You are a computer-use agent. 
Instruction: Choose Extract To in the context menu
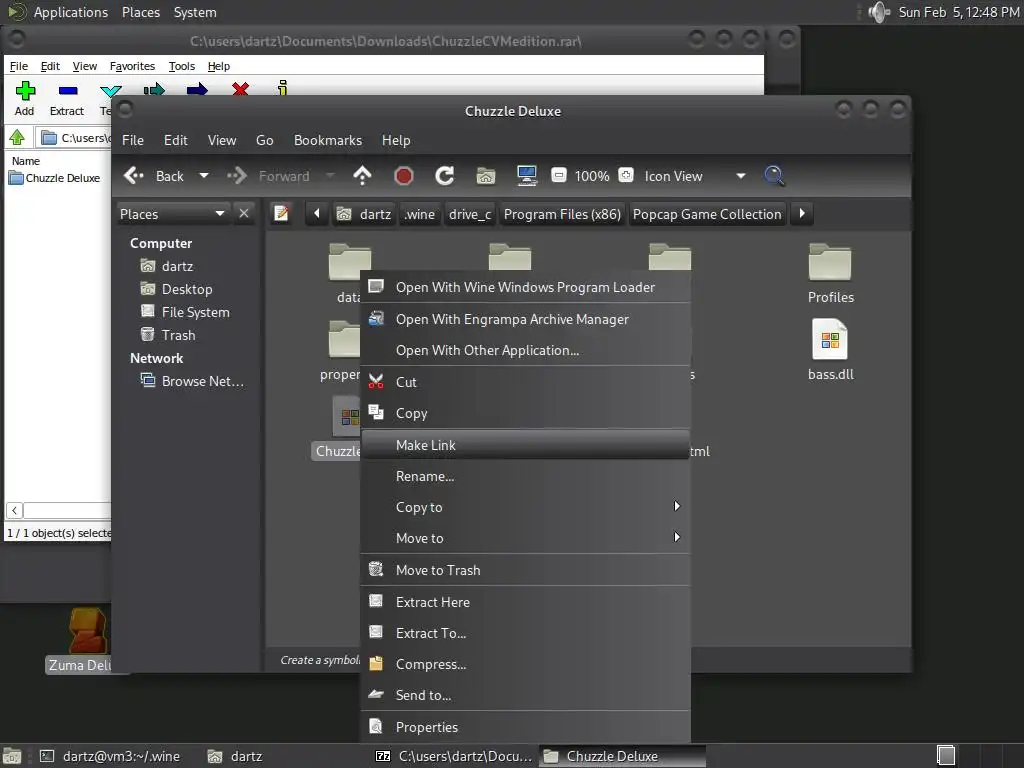pos(526,633)
